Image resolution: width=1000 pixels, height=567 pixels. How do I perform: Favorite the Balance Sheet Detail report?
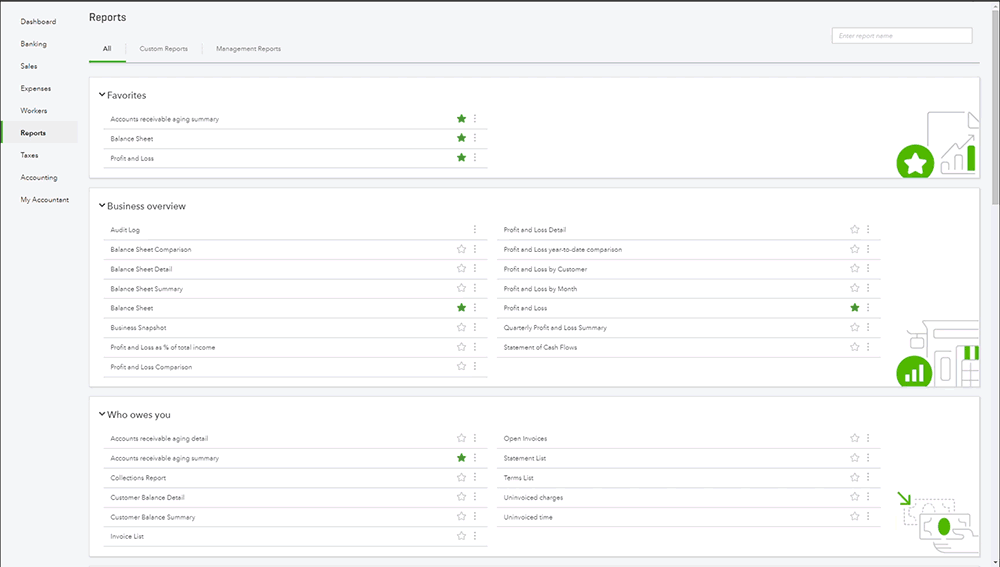(461, 269)
